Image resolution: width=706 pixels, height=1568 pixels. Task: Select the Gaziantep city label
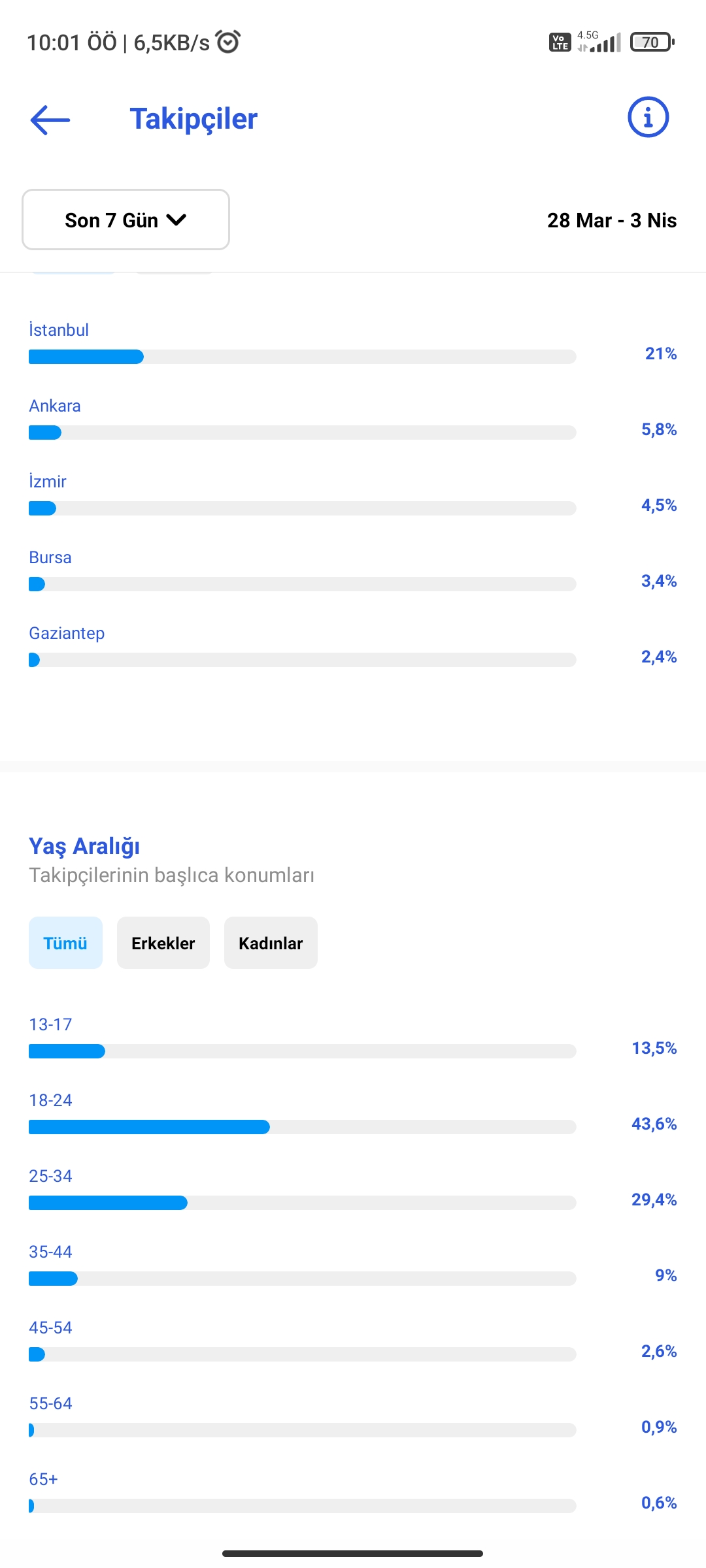tap(67, 633)
